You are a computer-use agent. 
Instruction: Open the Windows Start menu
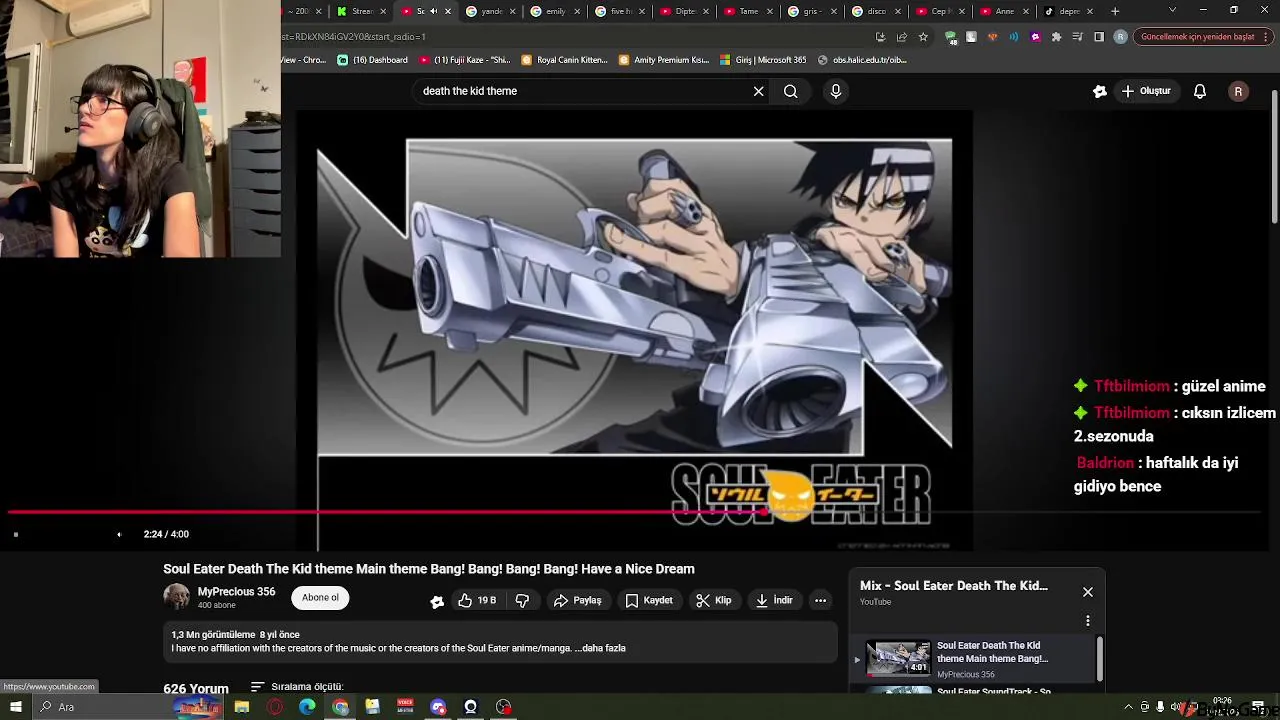coord(16,707)
